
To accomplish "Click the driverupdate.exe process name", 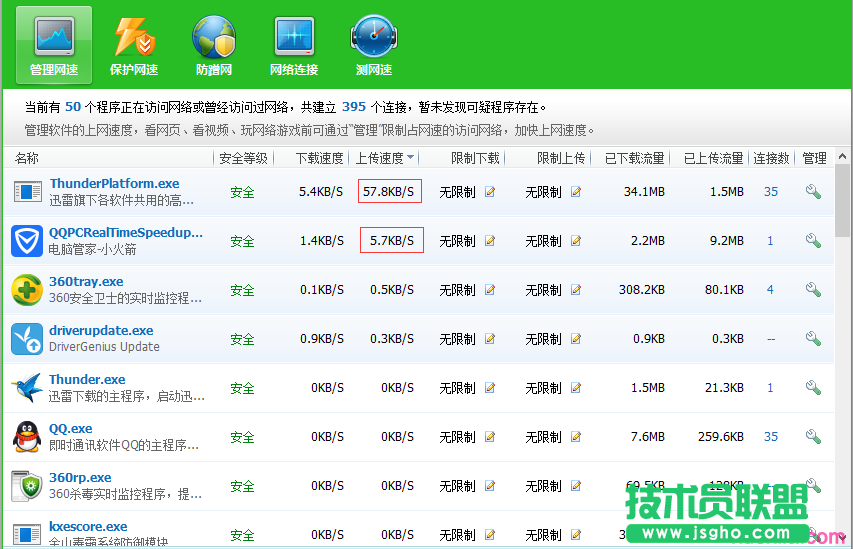I will [x=101, y=331].
